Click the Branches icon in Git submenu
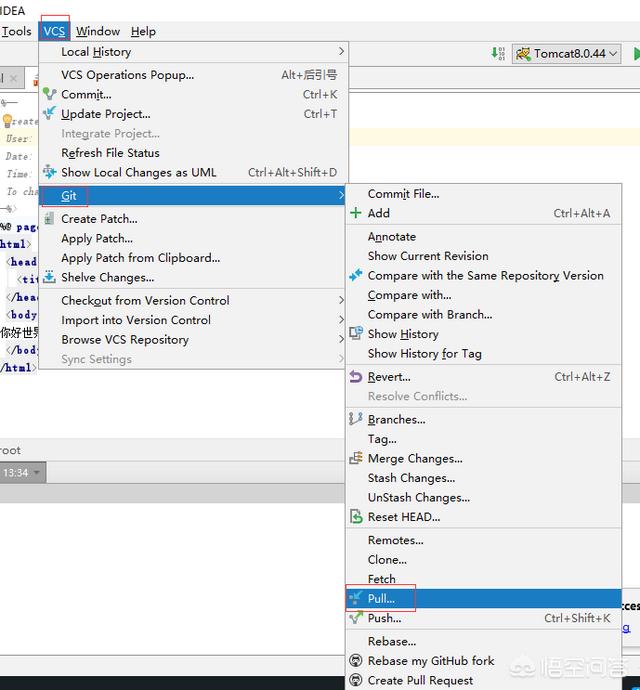 tap(356, 420)
